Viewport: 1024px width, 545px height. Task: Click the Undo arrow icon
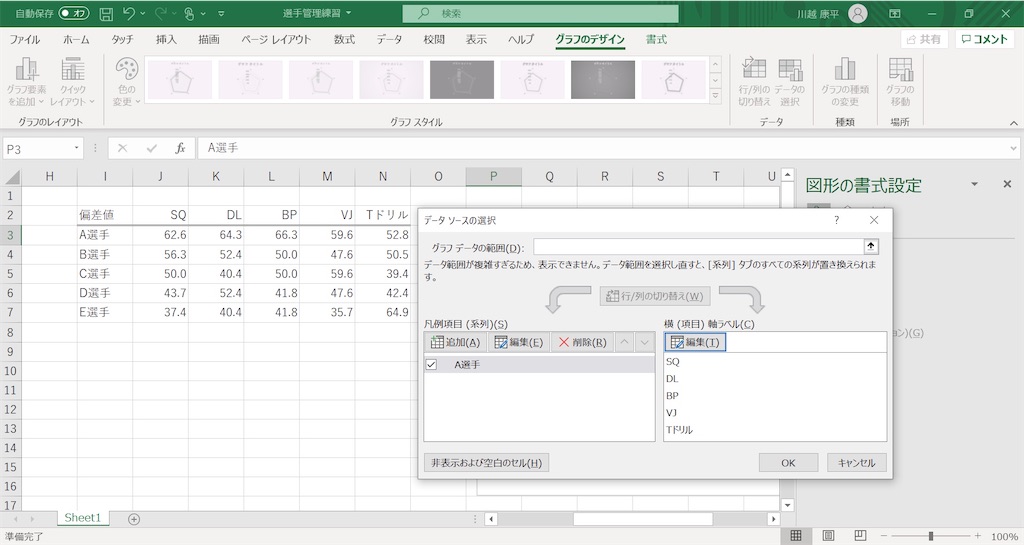pyautogui.click(x=129, y=13)
